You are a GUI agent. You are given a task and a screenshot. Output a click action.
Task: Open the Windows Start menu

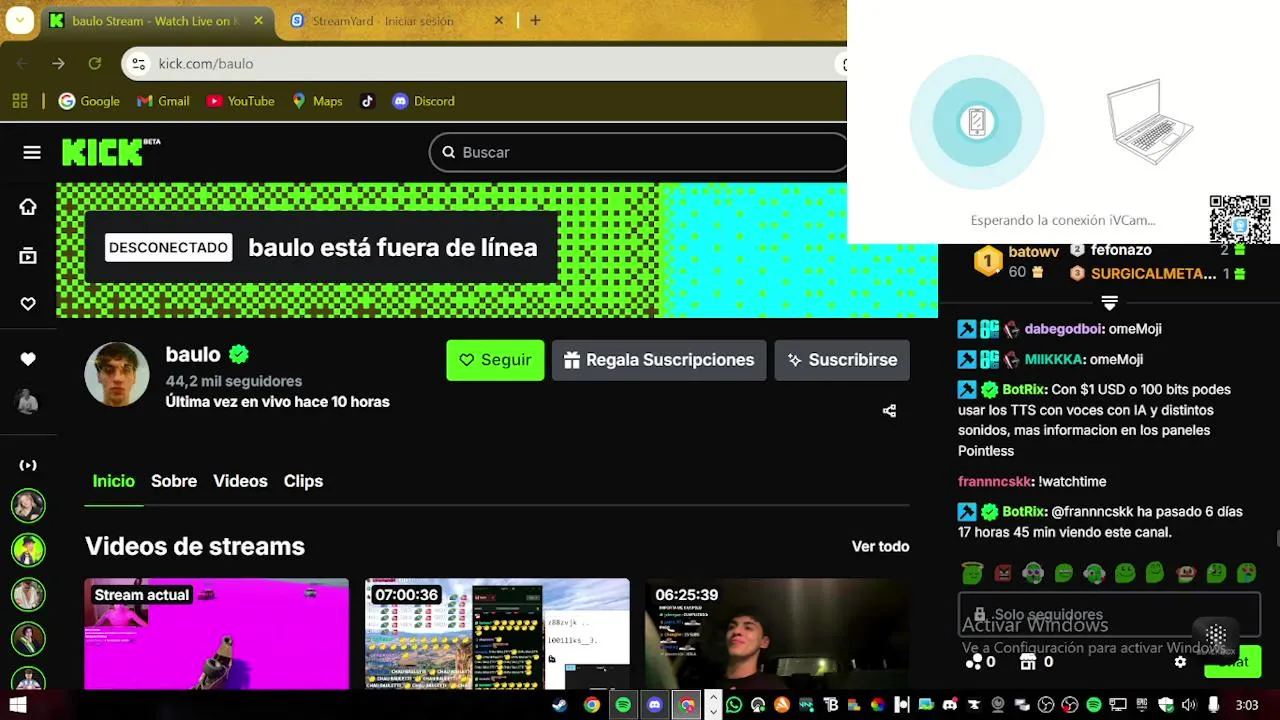click(x=17, y=705)
